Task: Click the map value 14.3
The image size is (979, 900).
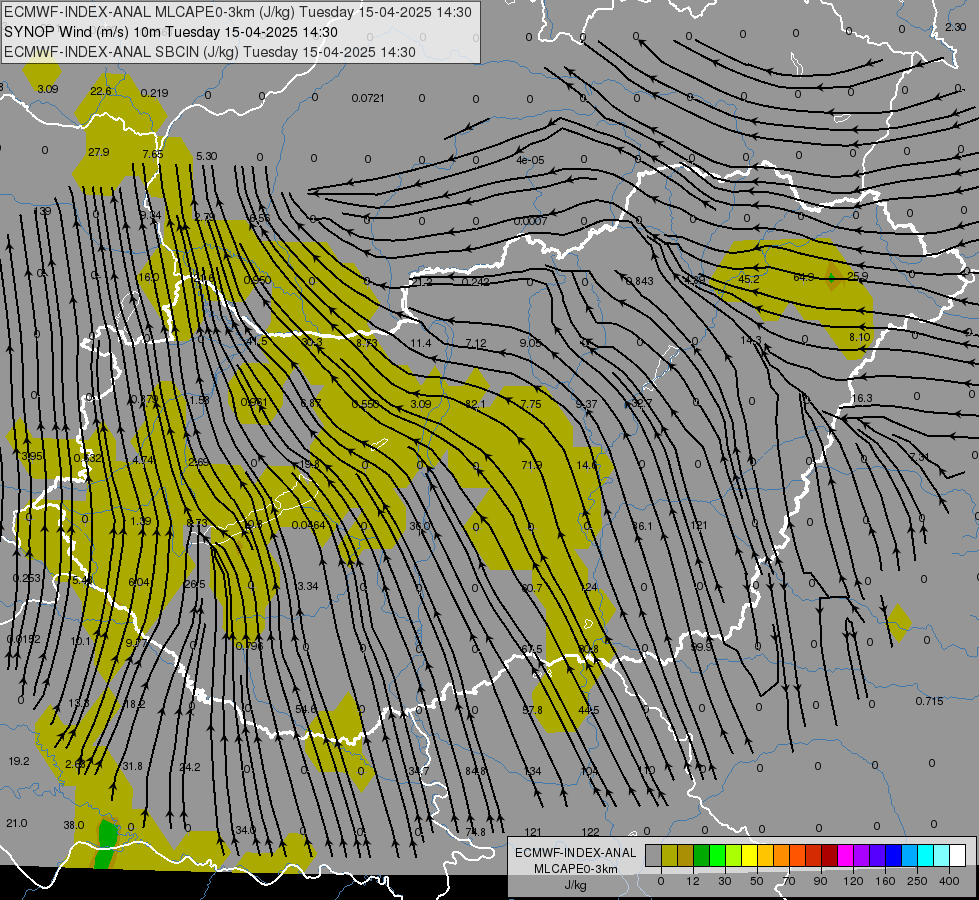Action: (751, 340)
